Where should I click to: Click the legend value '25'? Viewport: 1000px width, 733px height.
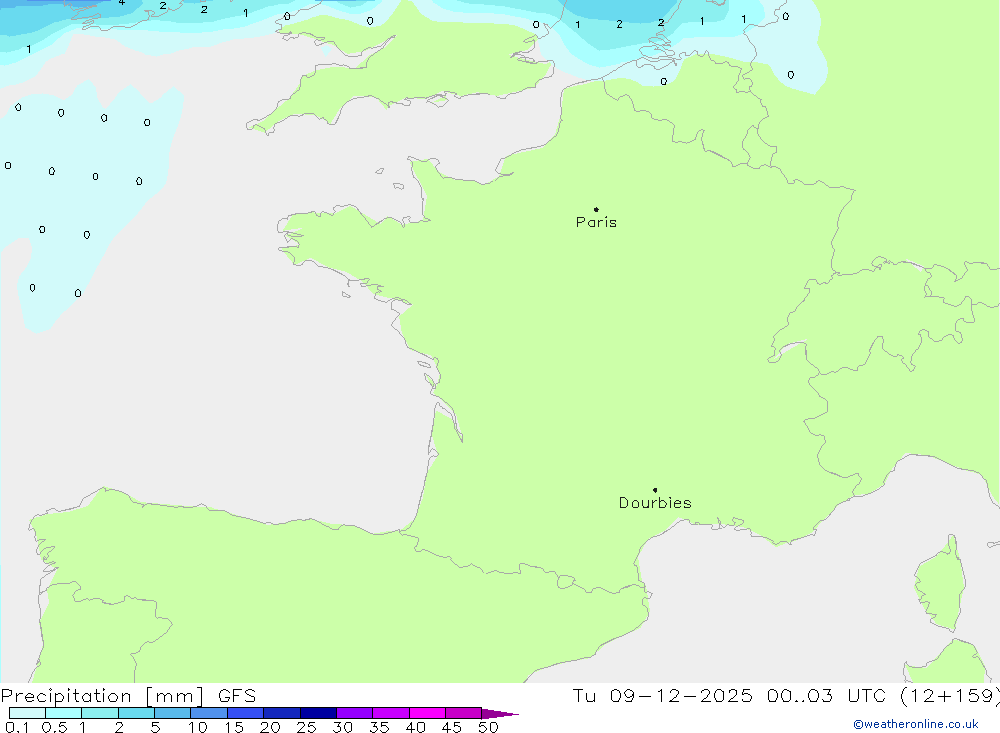point(306,727)
